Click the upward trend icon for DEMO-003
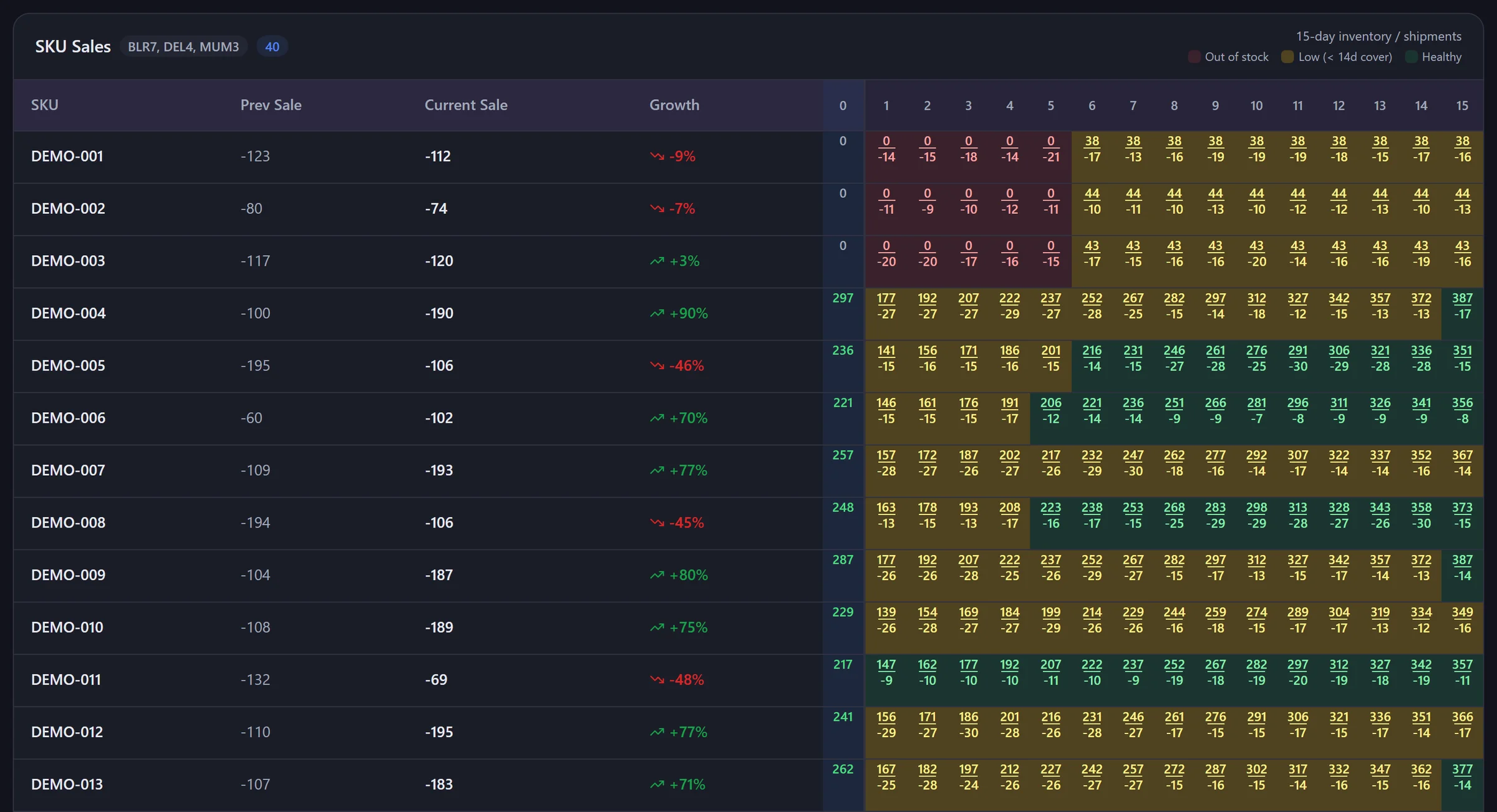This screenshot has height=812, width=1497. [657, 261]
